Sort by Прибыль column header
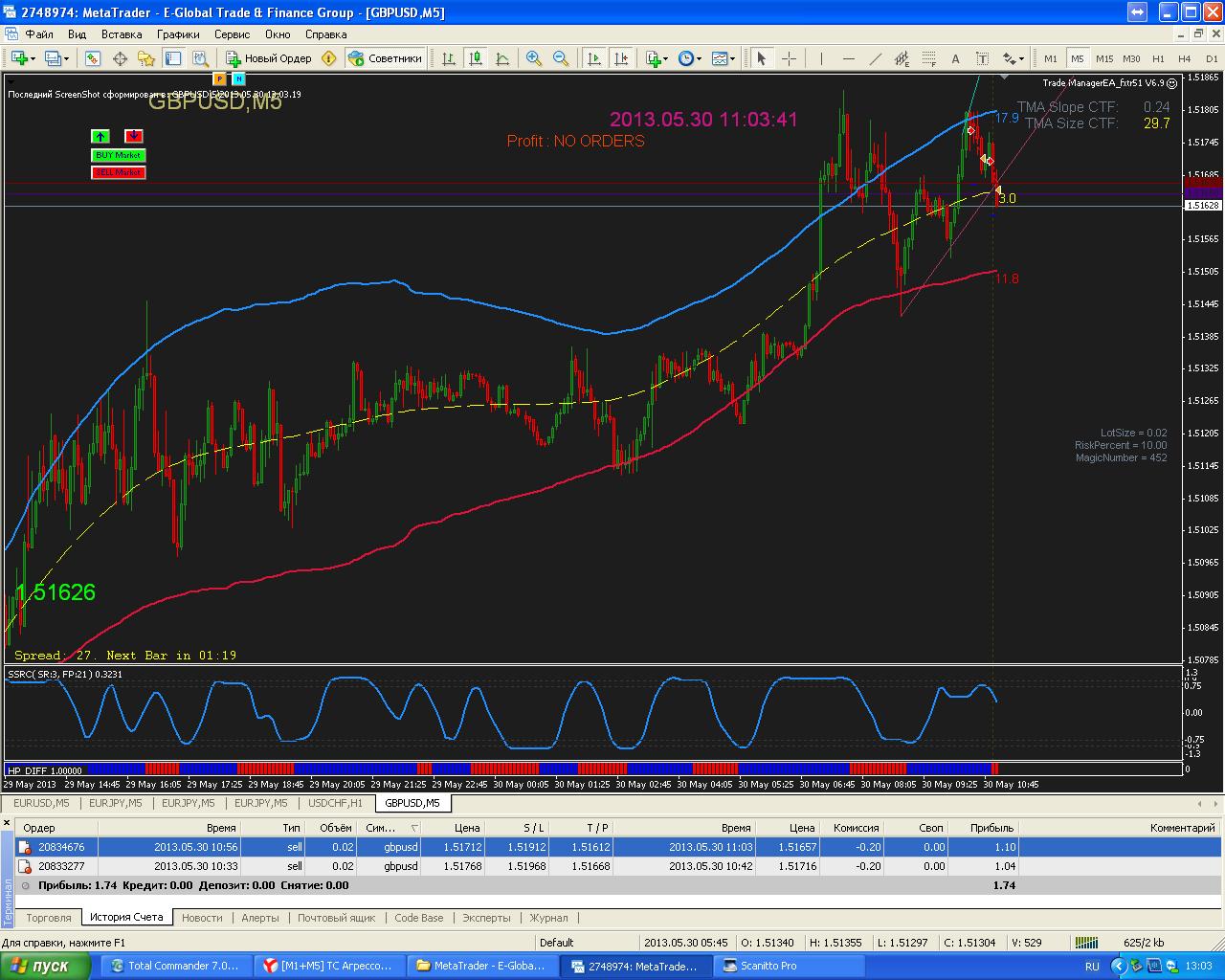Image resolution: width=1225 pixels, height=980 pixels. tap(991, 828)
